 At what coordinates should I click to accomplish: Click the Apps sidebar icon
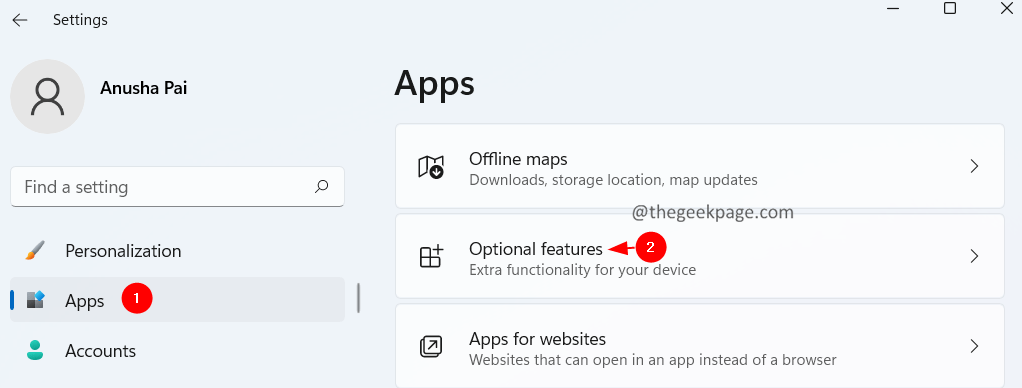click(x=35, y=300)
